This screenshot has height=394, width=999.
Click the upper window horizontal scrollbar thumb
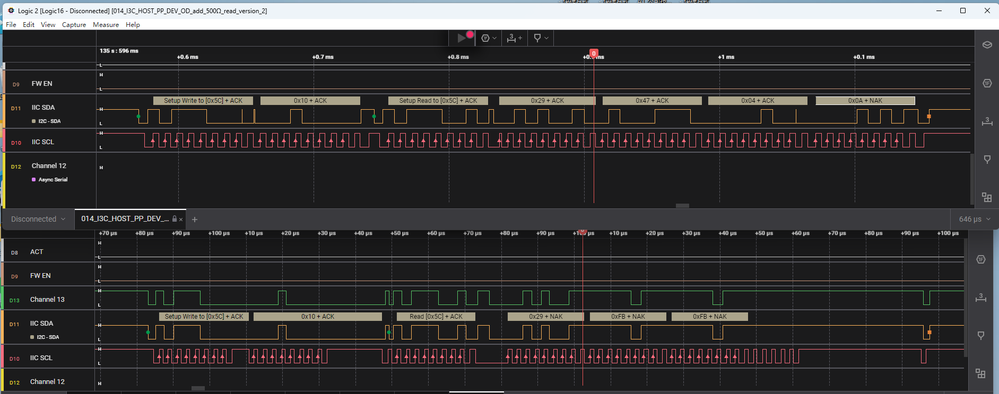pyautogui.click(x=682, y=205)
